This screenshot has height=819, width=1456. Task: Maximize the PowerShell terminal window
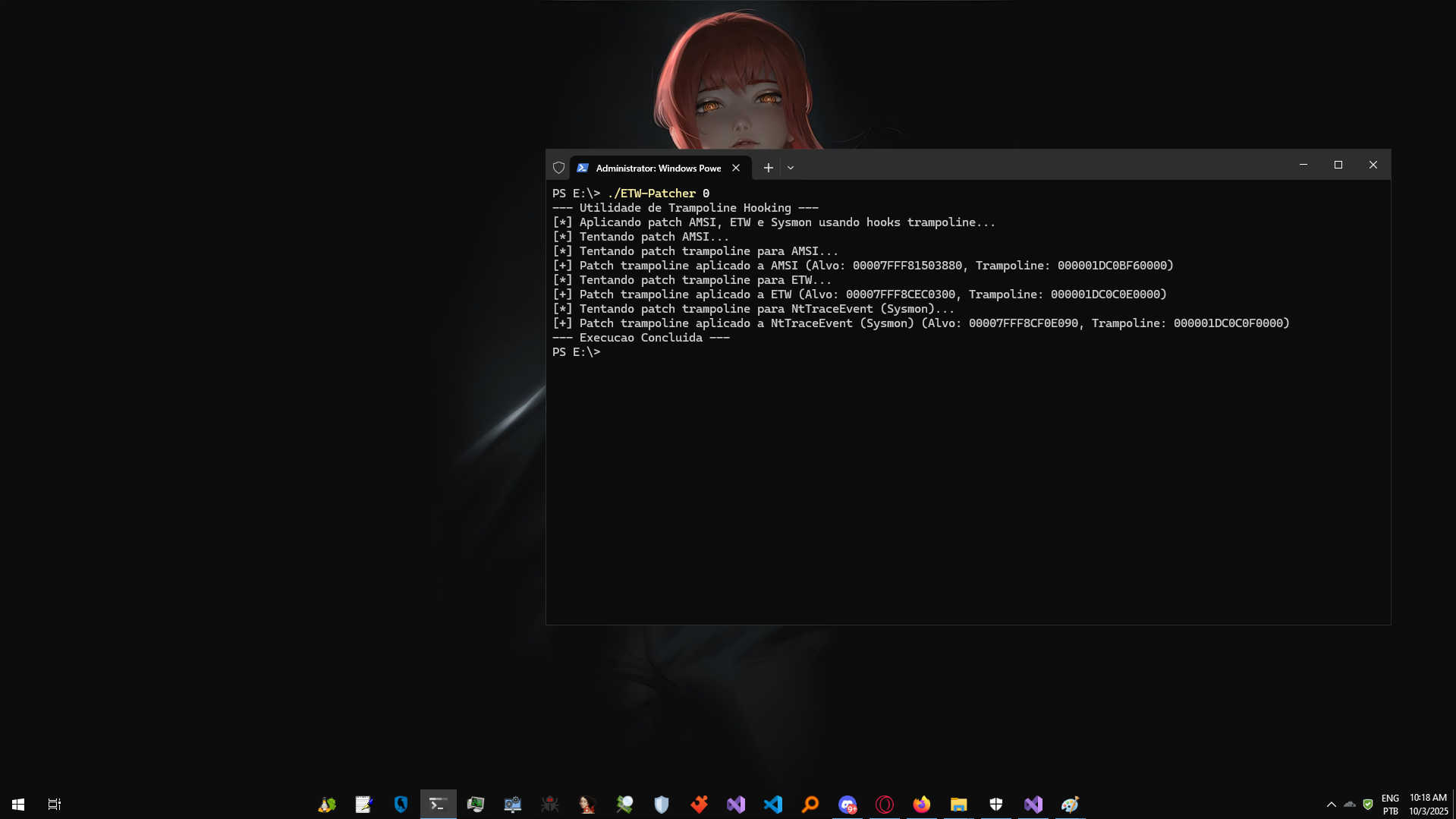pyautogui.click(x=1338, y=165)
